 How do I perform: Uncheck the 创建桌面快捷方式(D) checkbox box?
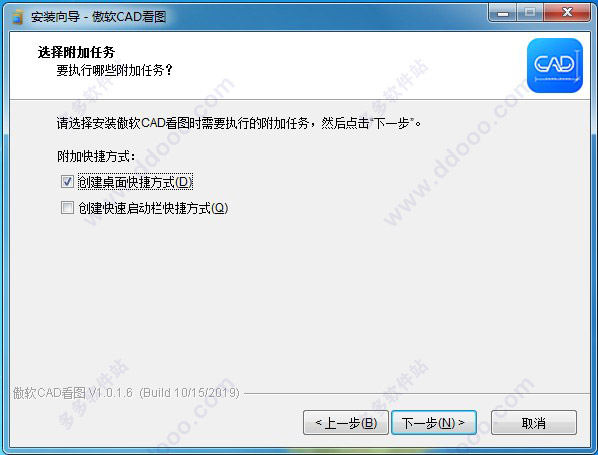(68, 182)
